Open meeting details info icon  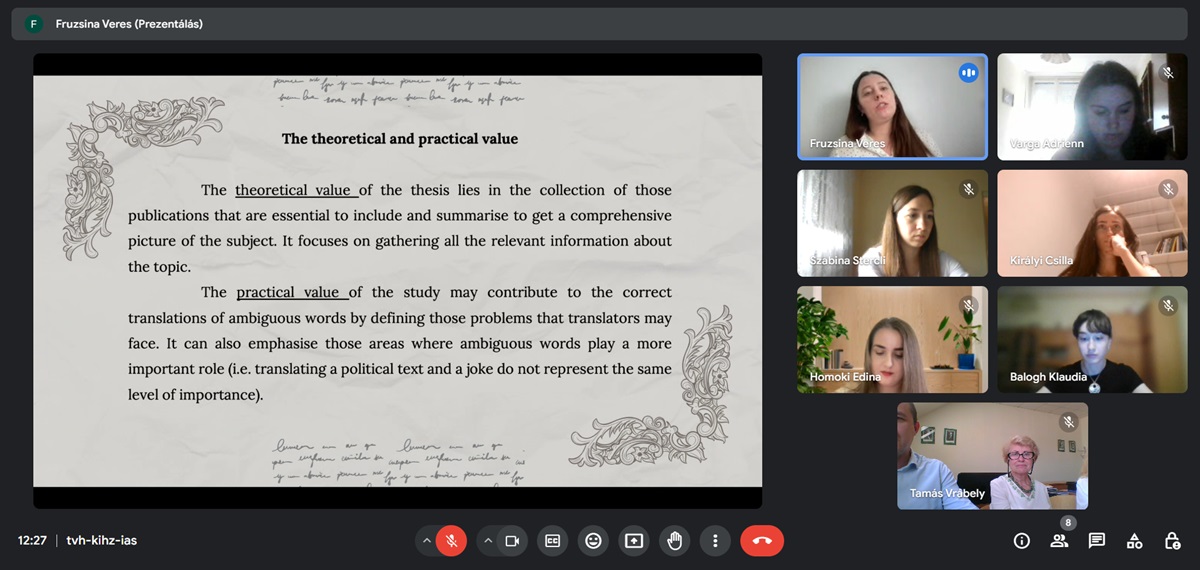click(x=1021, y=541)
